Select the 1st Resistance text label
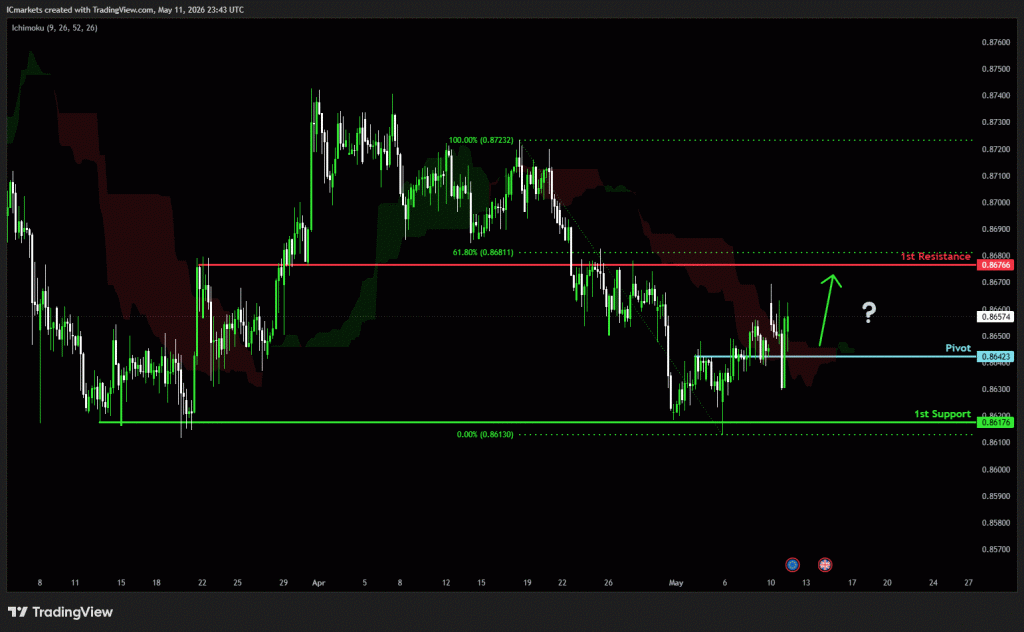Screen dimensions: 1024x632 coord(935,257)
